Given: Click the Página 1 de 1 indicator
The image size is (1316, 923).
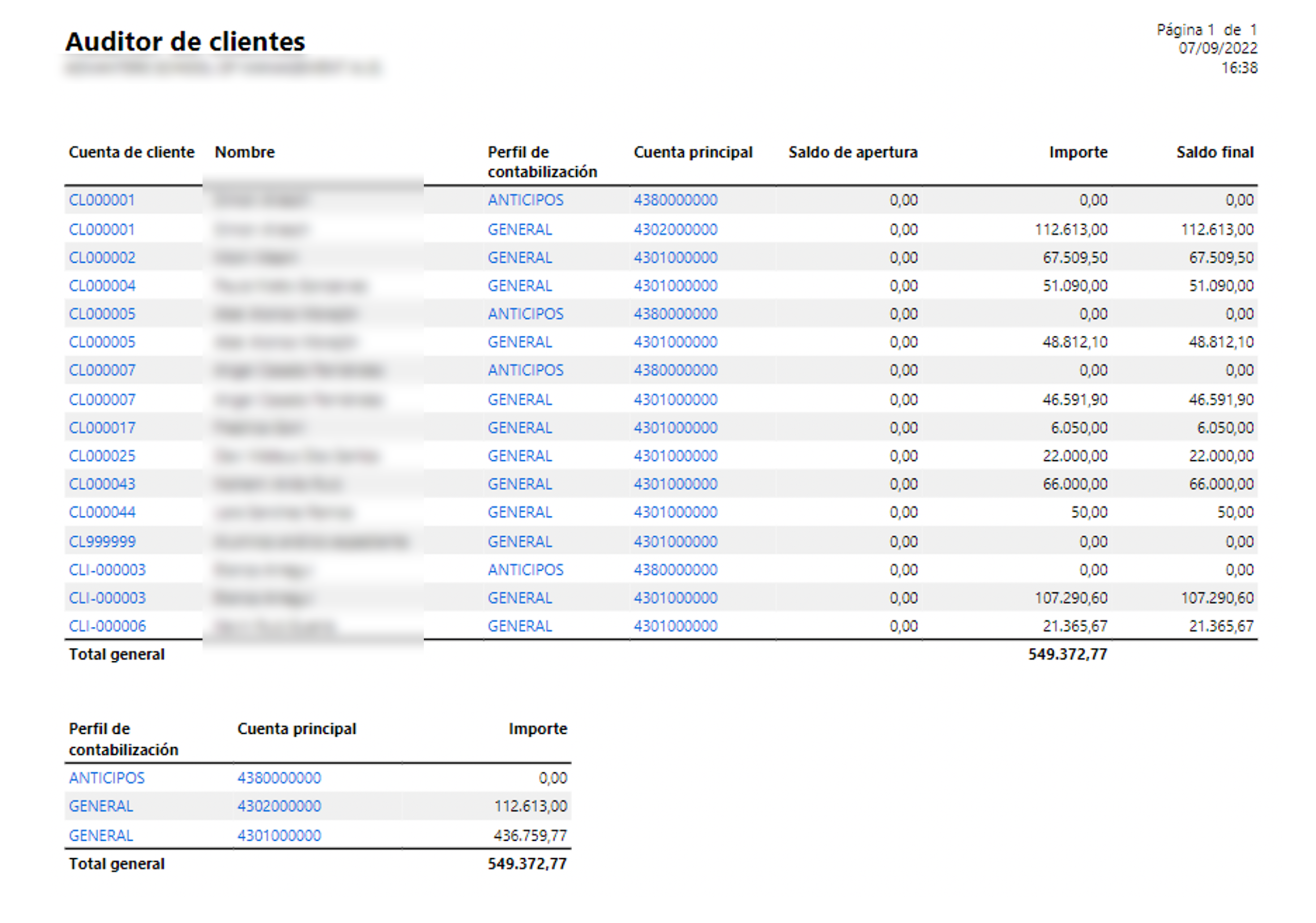Looking at the screenshot, I should click(1207, 29).
